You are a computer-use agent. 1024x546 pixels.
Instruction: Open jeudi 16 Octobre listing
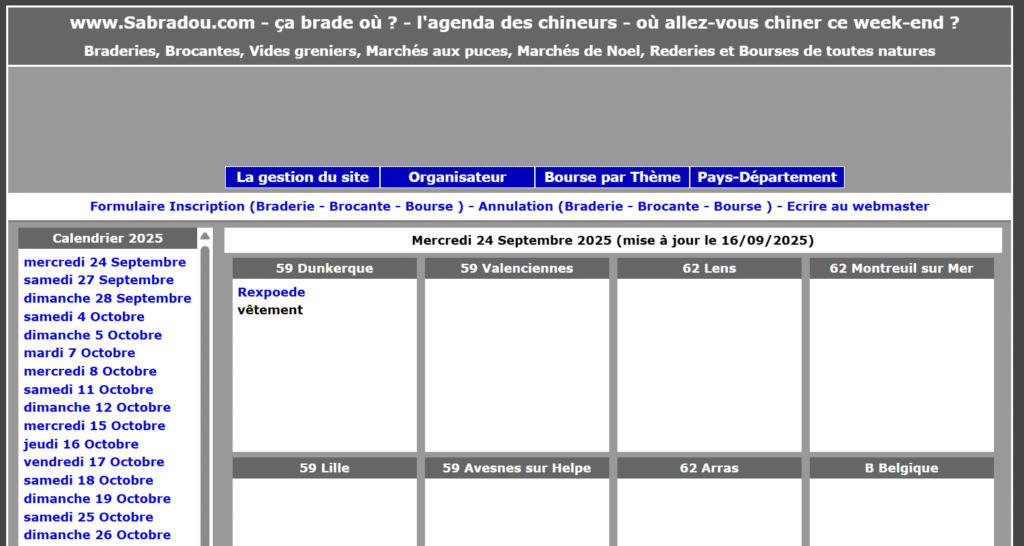pos(81,444)
